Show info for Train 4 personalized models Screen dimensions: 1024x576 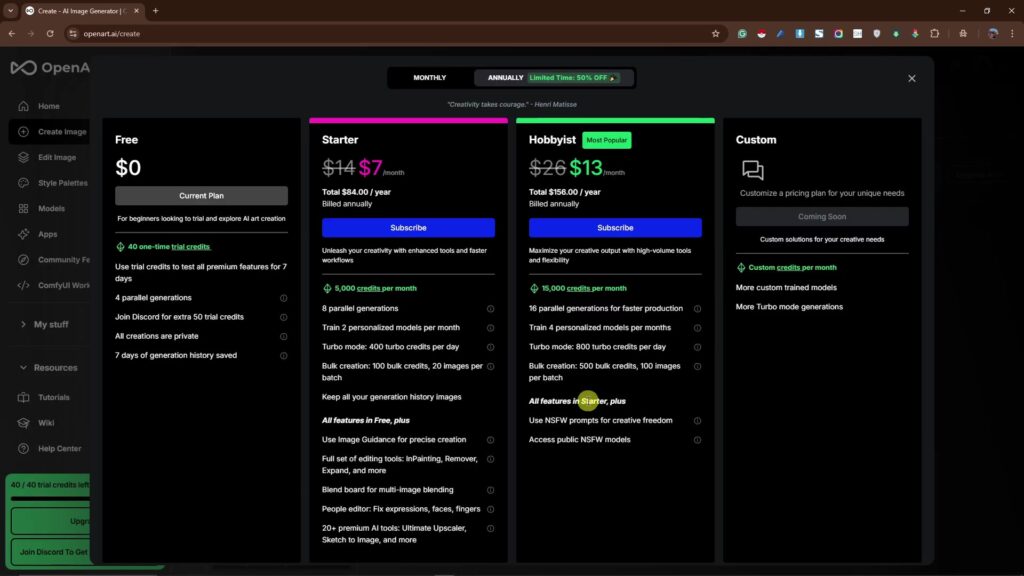click(697, 328)
